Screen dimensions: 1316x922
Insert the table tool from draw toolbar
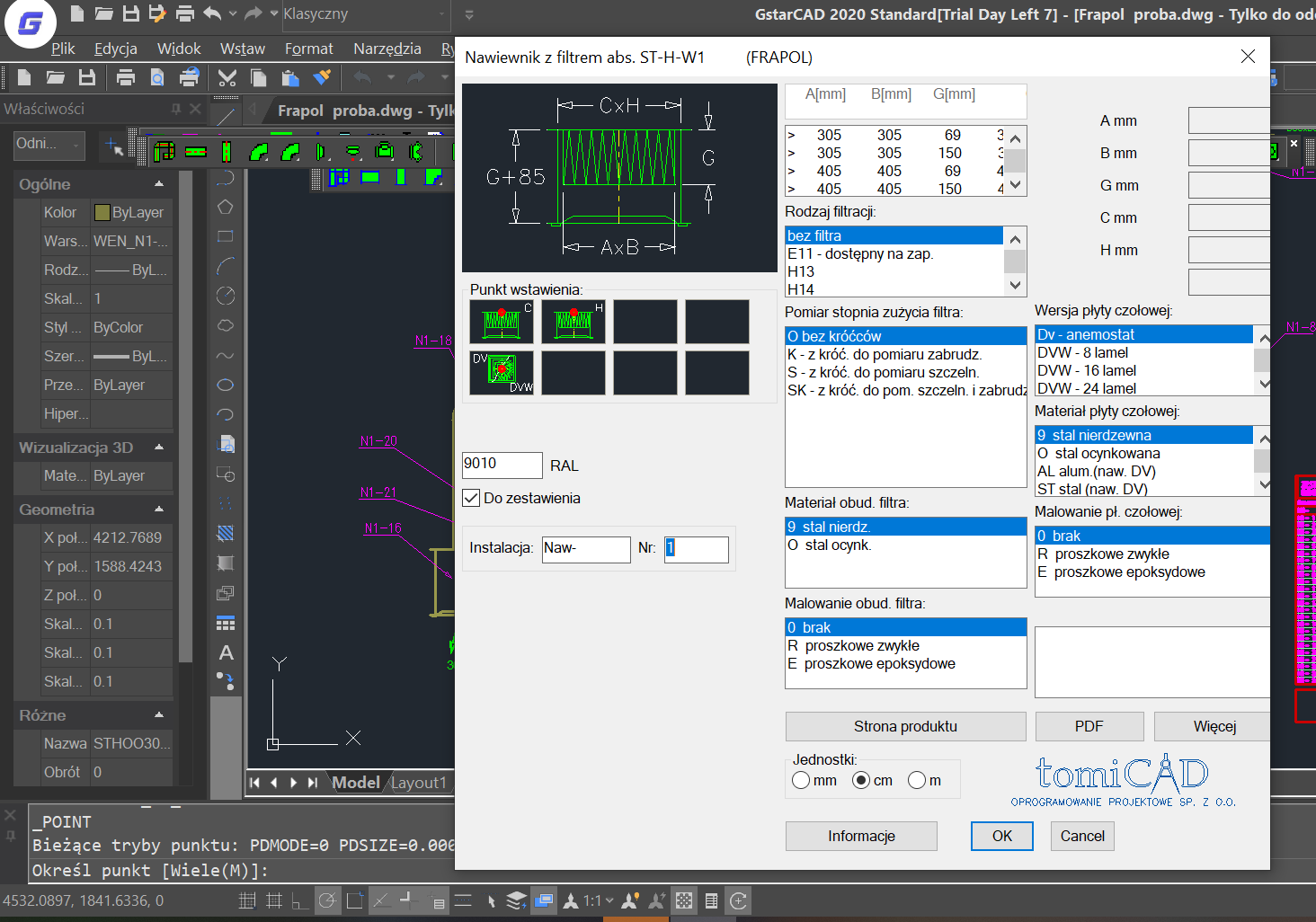coord(226,623)
